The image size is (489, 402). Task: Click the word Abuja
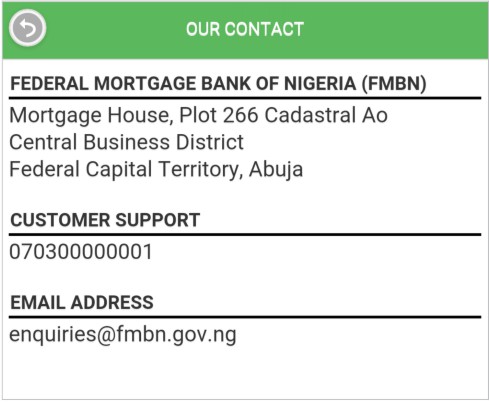(x=276, y=169)
